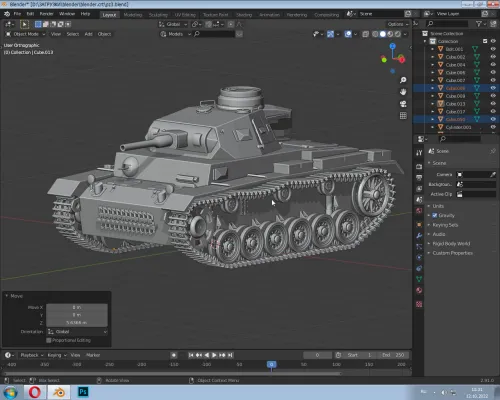
Task: Expand the Rigid Body World panel
Action: pos(451,244)
